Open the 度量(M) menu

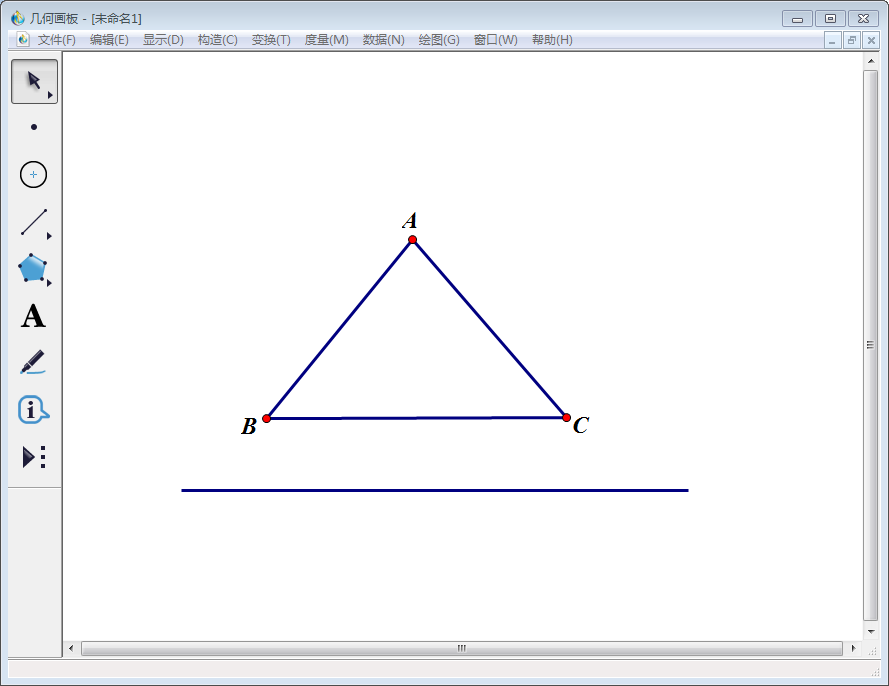click(x=327, y=40)
